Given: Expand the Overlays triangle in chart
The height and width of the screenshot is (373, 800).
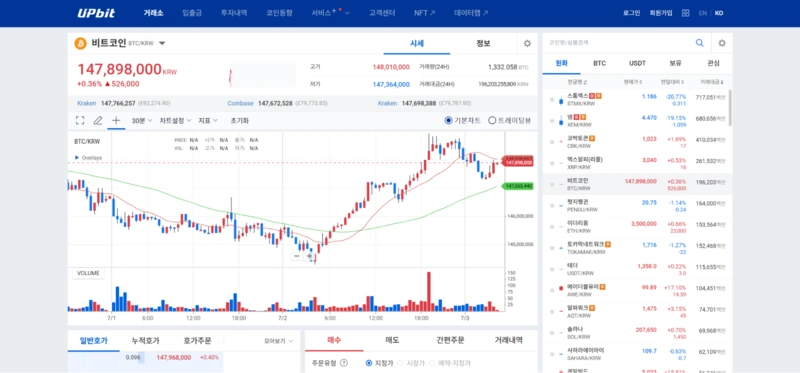Looking at the screenshot, I should click(x=77, y=158).
